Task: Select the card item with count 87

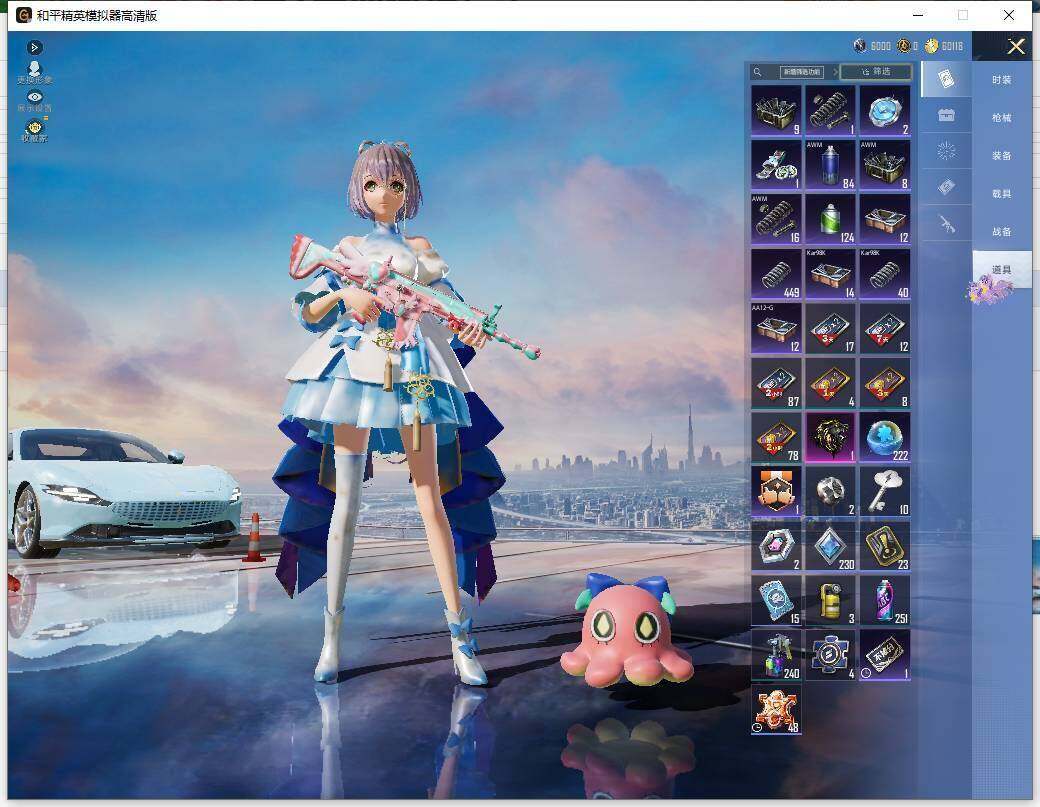Action: tap(776, 383)
